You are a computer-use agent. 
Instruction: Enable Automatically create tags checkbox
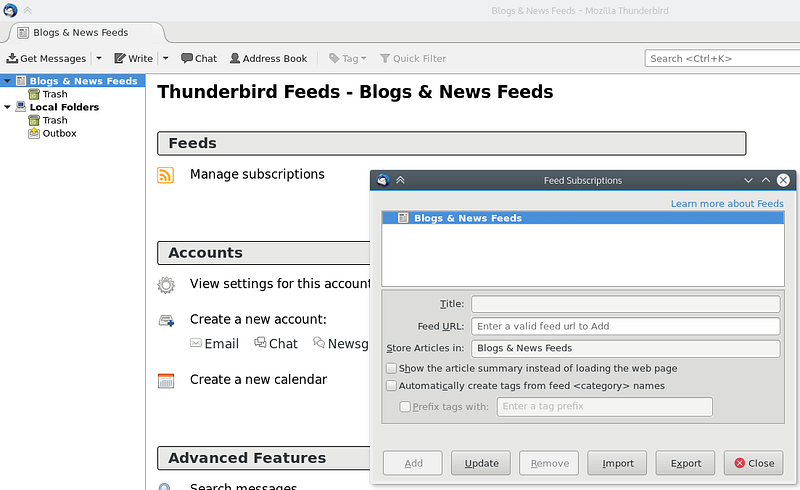tap(391, 385)
